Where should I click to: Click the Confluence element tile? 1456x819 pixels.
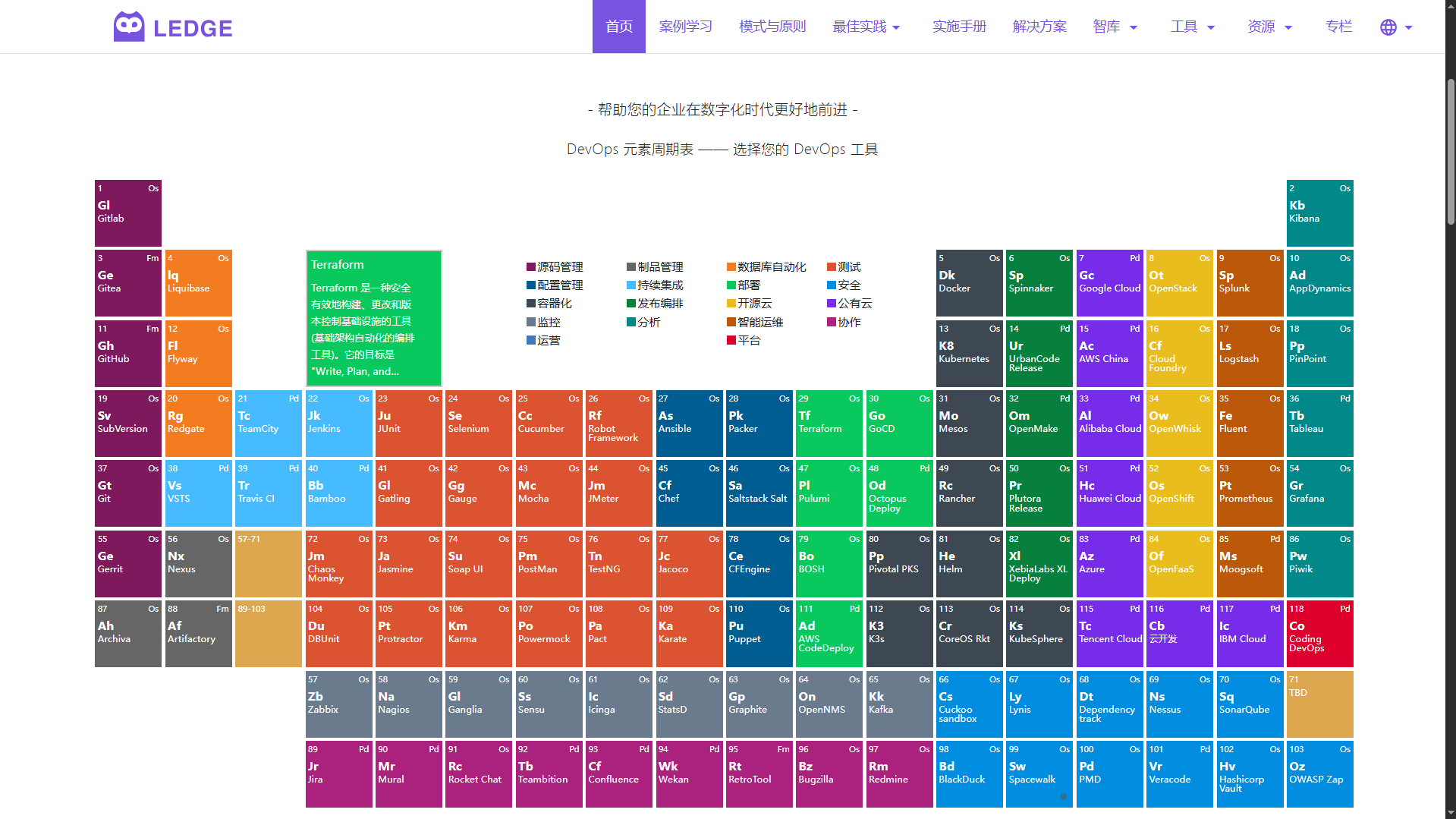(x=620, y=774)
